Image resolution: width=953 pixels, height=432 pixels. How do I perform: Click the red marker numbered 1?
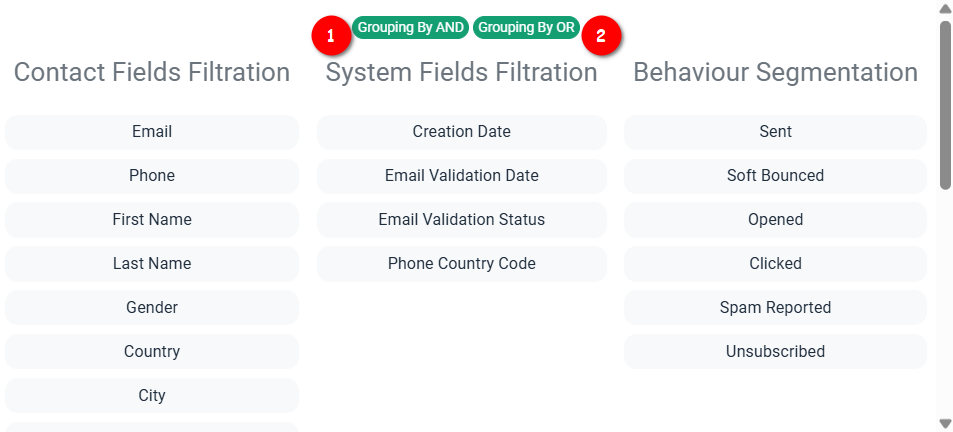331,36
